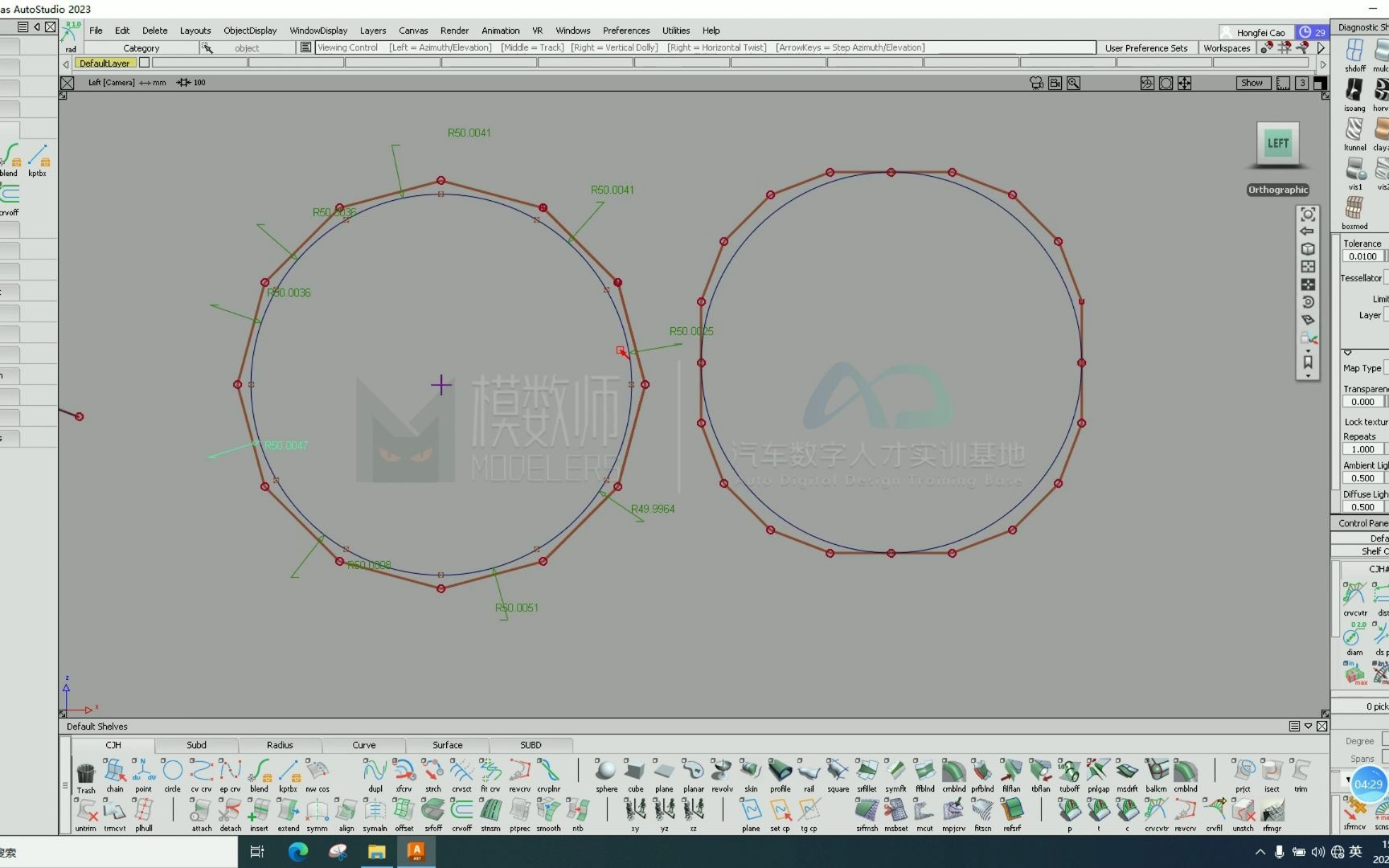This screenshot has width=1389, height=868.
Task: Select the tuboff tubular offset tool
Action: (1069, 776)
